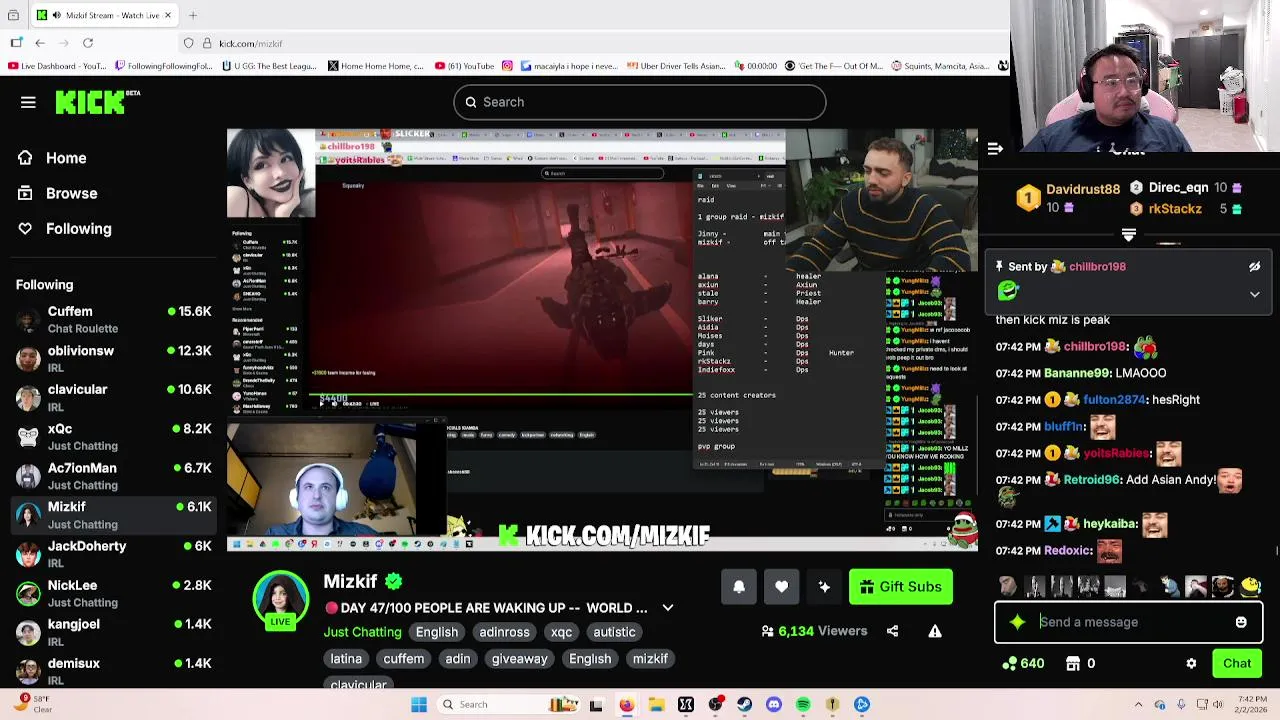Select the giveaway tag
Screen dimensions: 1280x720
coord(519,659)
